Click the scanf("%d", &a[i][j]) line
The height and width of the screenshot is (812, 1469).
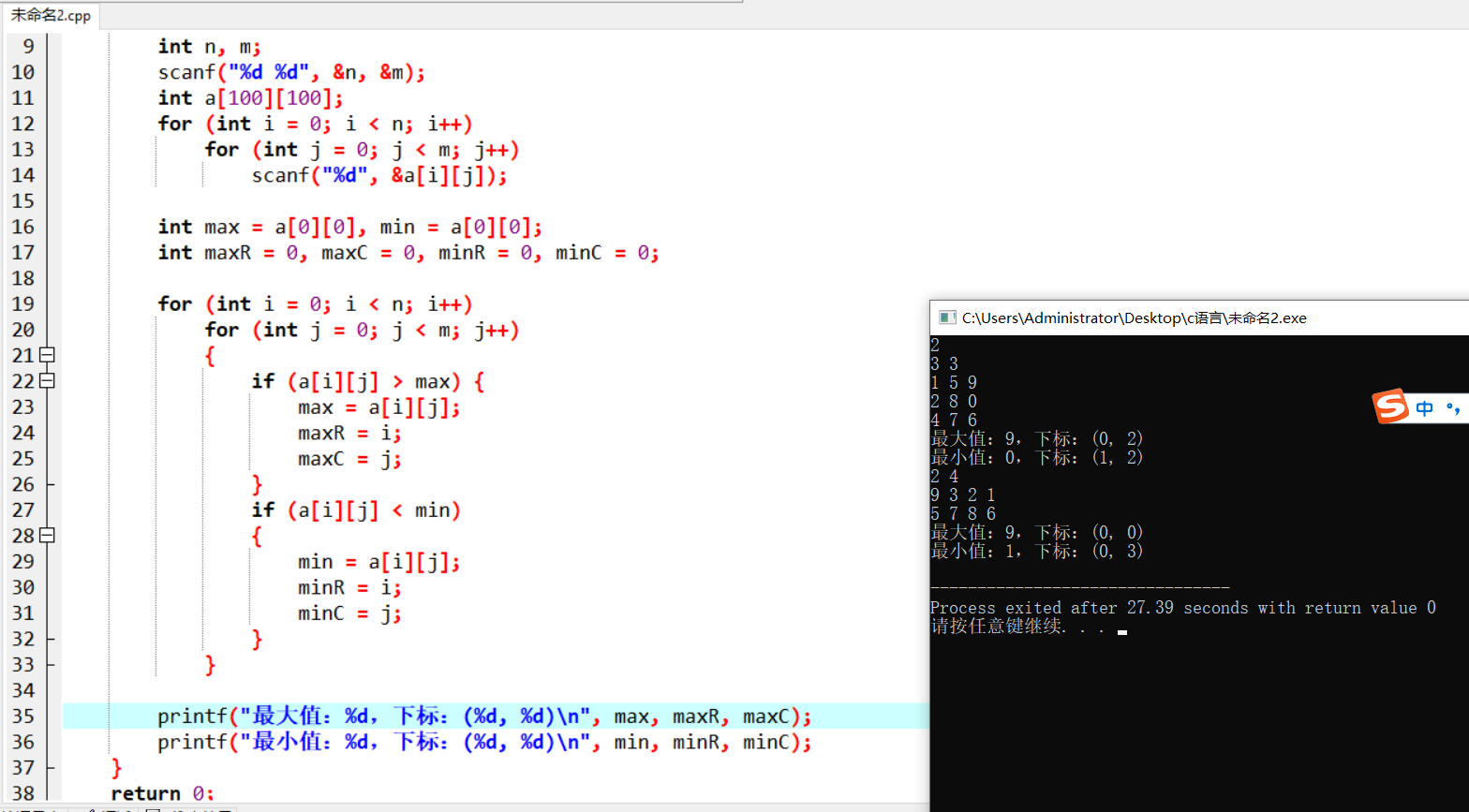pyautogui.click(x=379, y=175)
